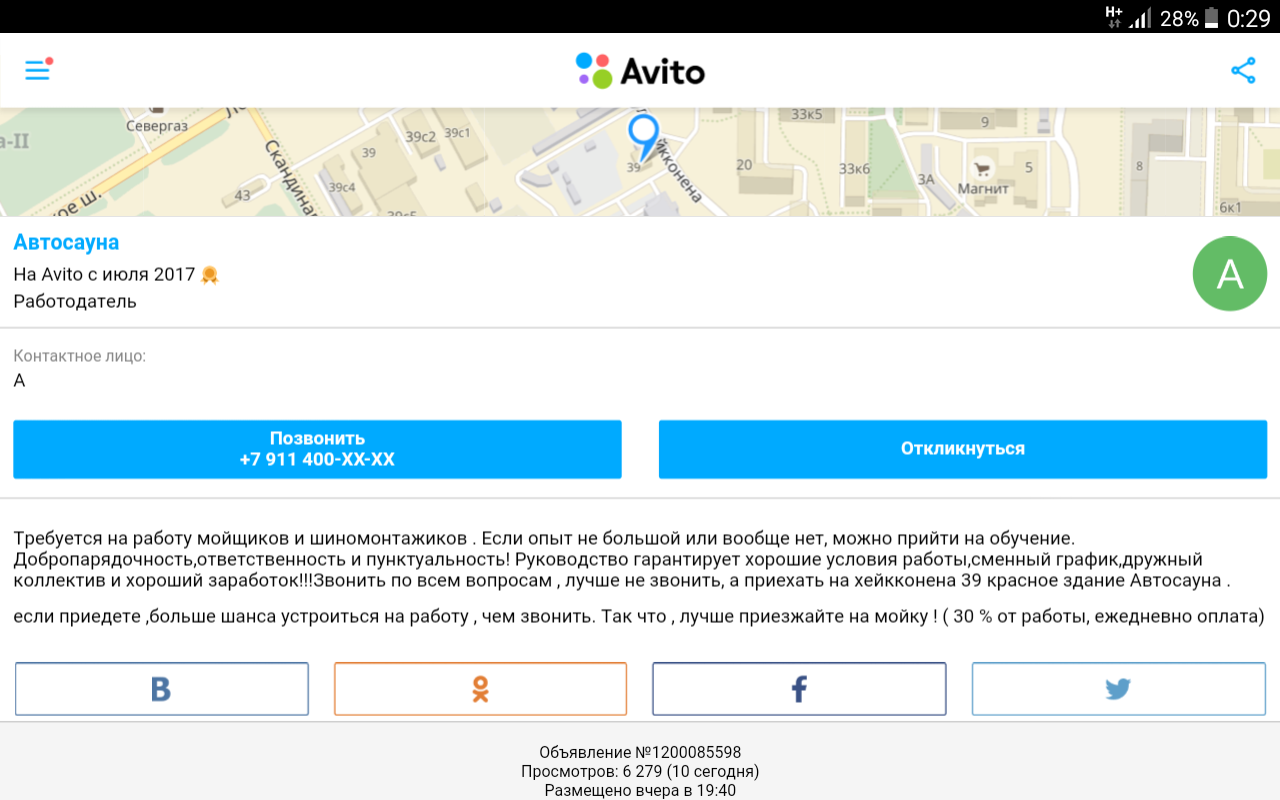The height and width of the screenshot is (800, 1280).
Task: Tap the battery indicator in status bar
Action: (x=1212, y=17)
